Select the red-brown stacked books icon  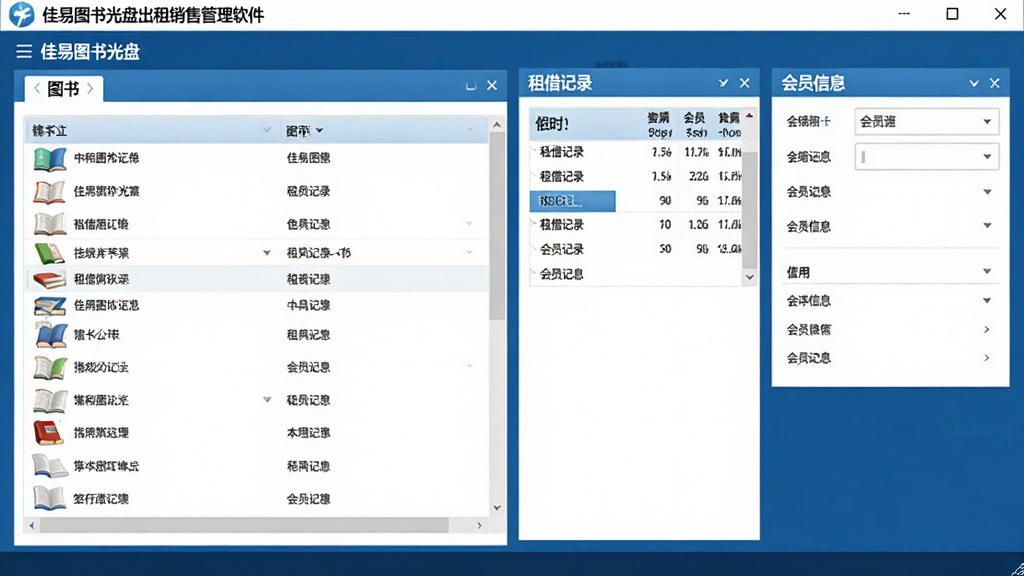(50, 280)
